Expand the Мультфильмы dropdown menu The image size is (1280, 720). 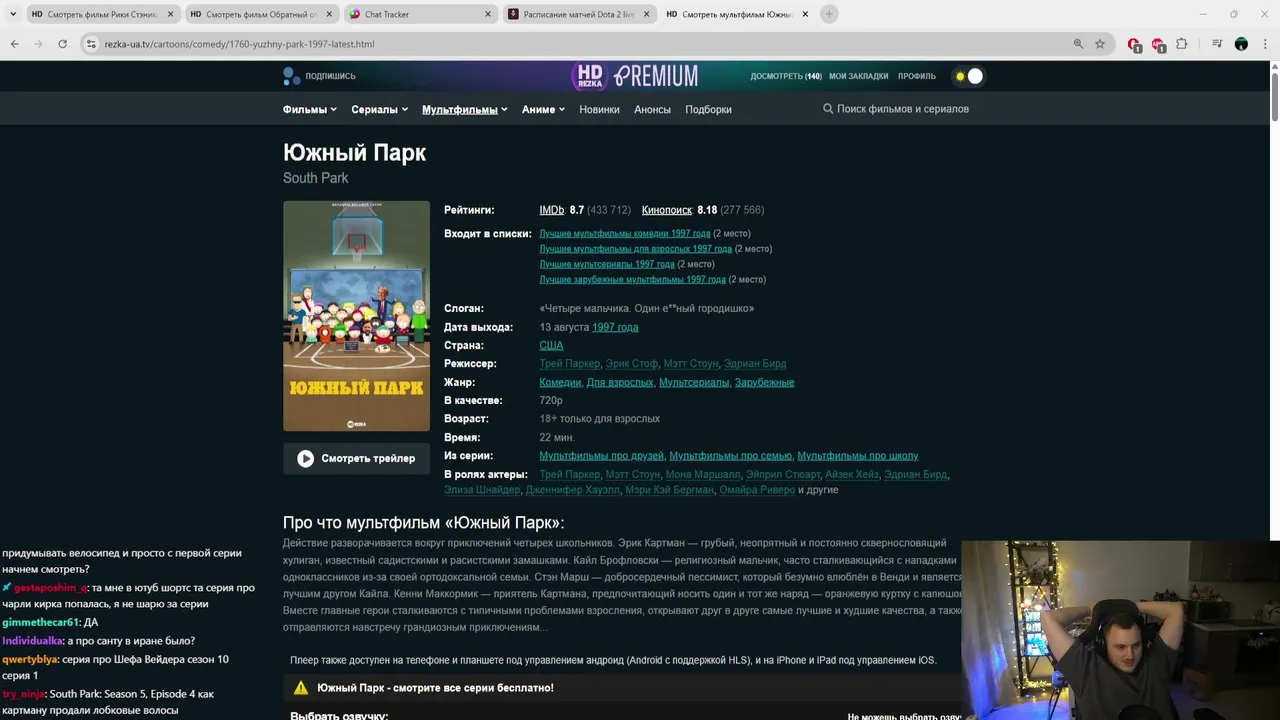coord(465,109)
